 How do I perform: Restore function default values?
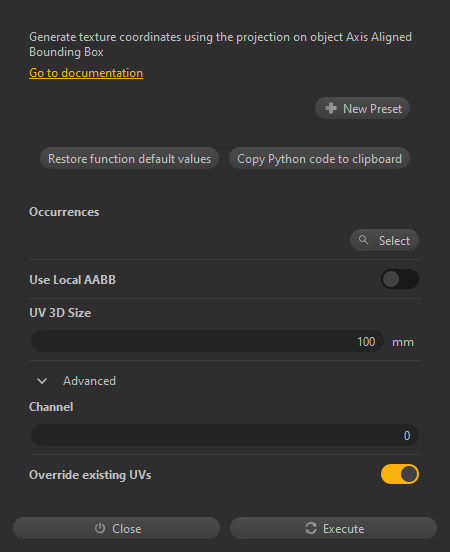click(x=129, y=158)
